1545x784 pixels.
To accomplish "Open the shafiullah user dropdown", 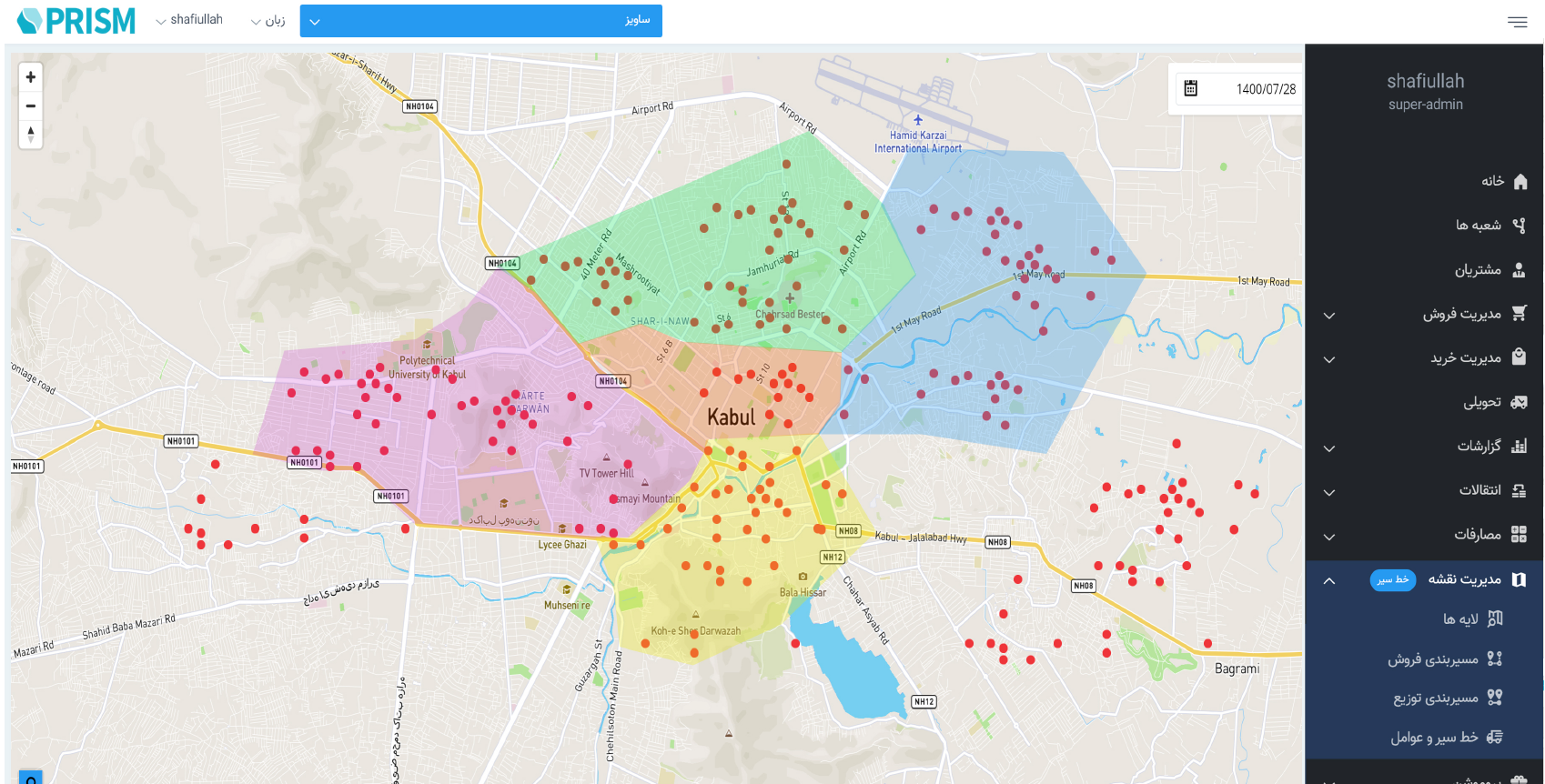I will [189, 20].
